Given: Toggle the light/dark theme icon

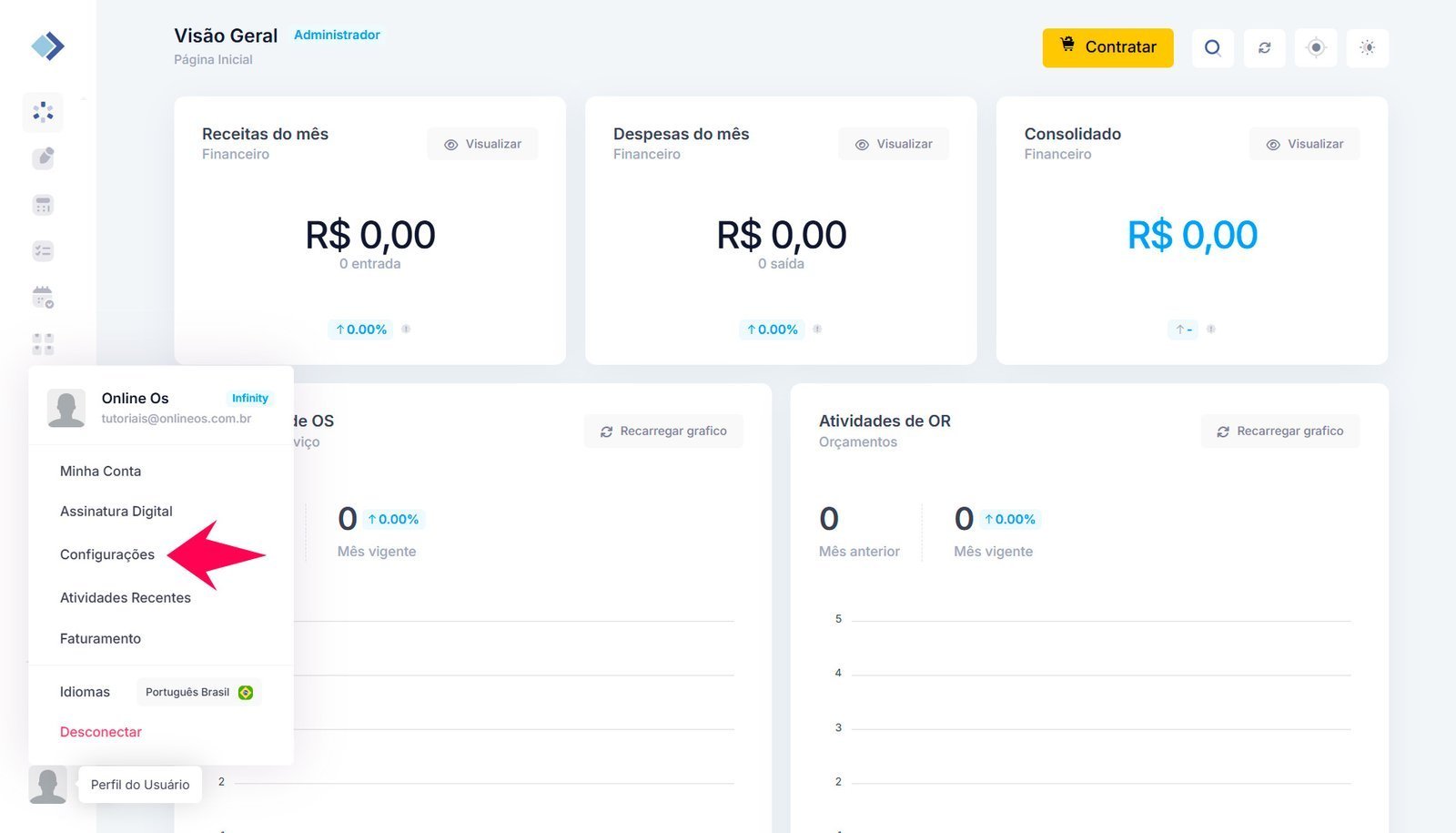Looking at the screenshot, I should pyautogui.click(x=1367, y=48).
